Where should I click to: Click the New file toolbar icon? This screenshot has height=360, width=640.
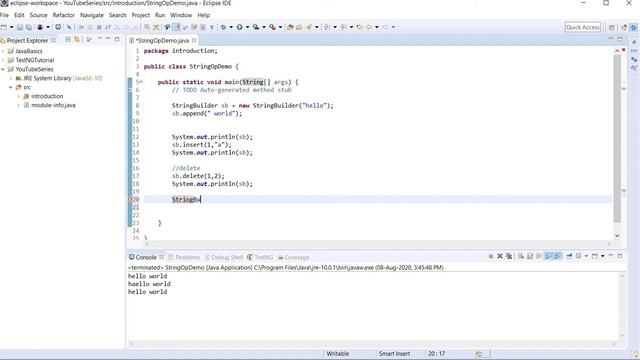[x=4, y=27]
